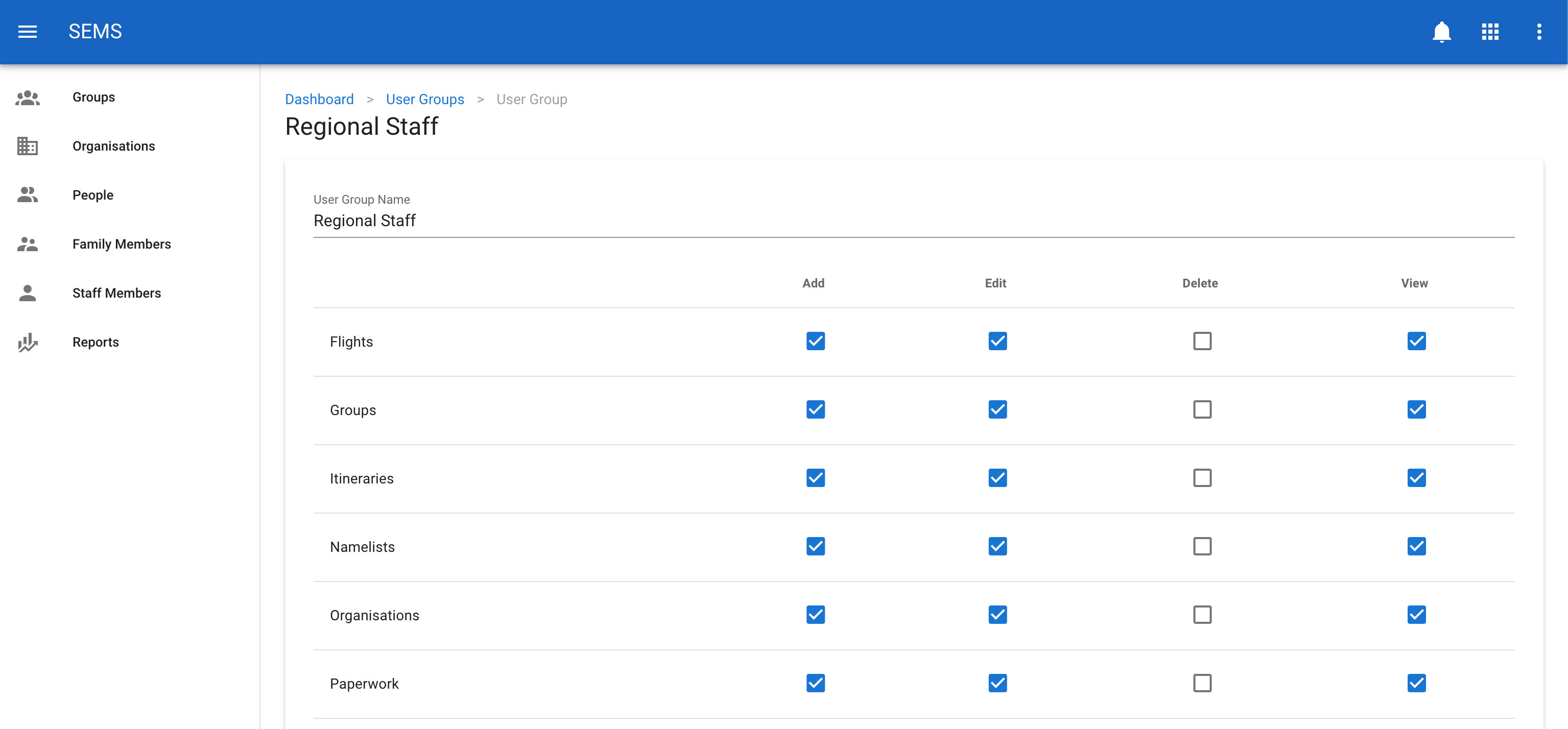The width and height of the screenshot is (1568, 729).
Task: Enable Delete permission for Flights
Action: [x=1202, y=341]
